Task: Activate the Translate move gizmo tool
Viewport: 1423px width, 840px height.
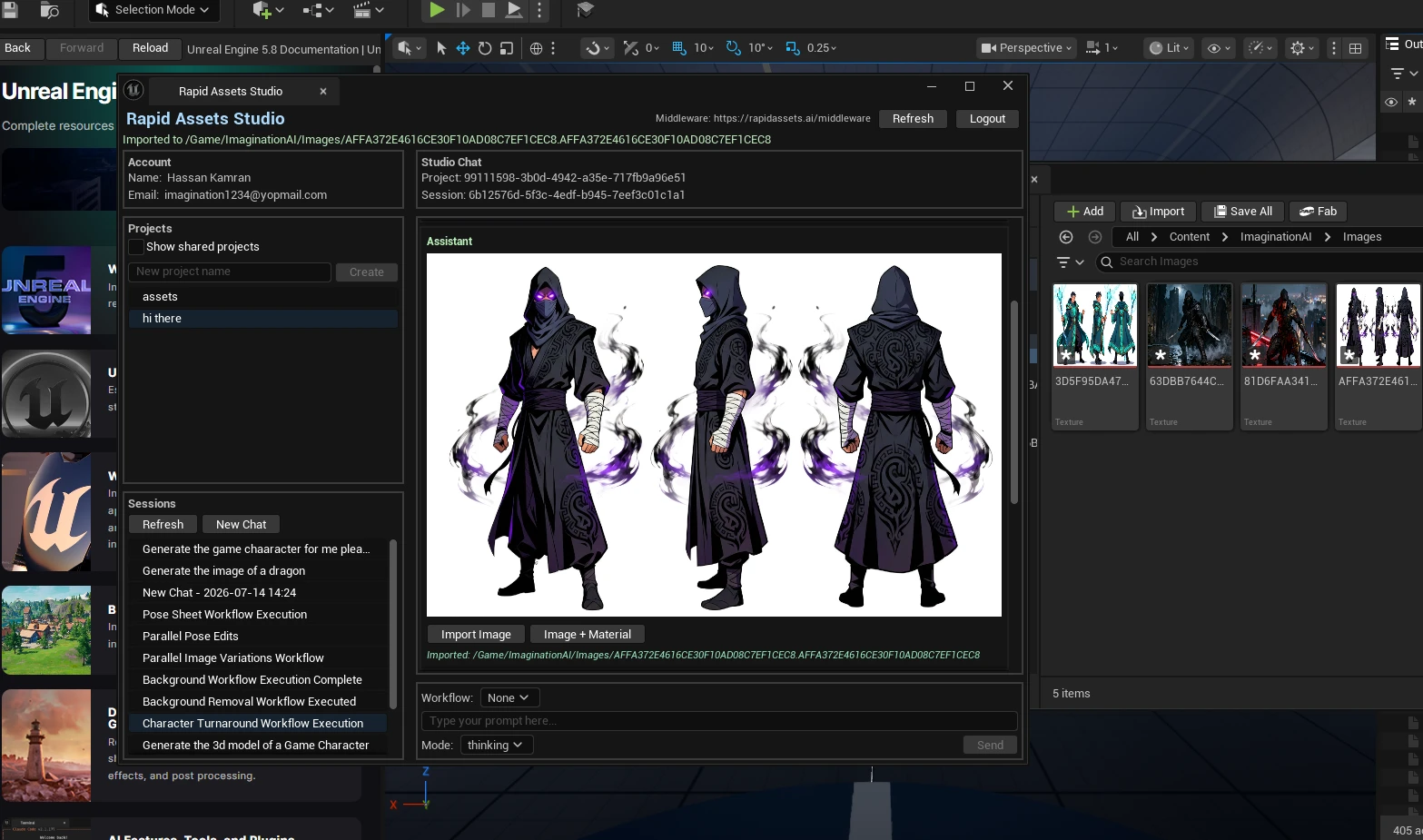Action: coord(463,48)
